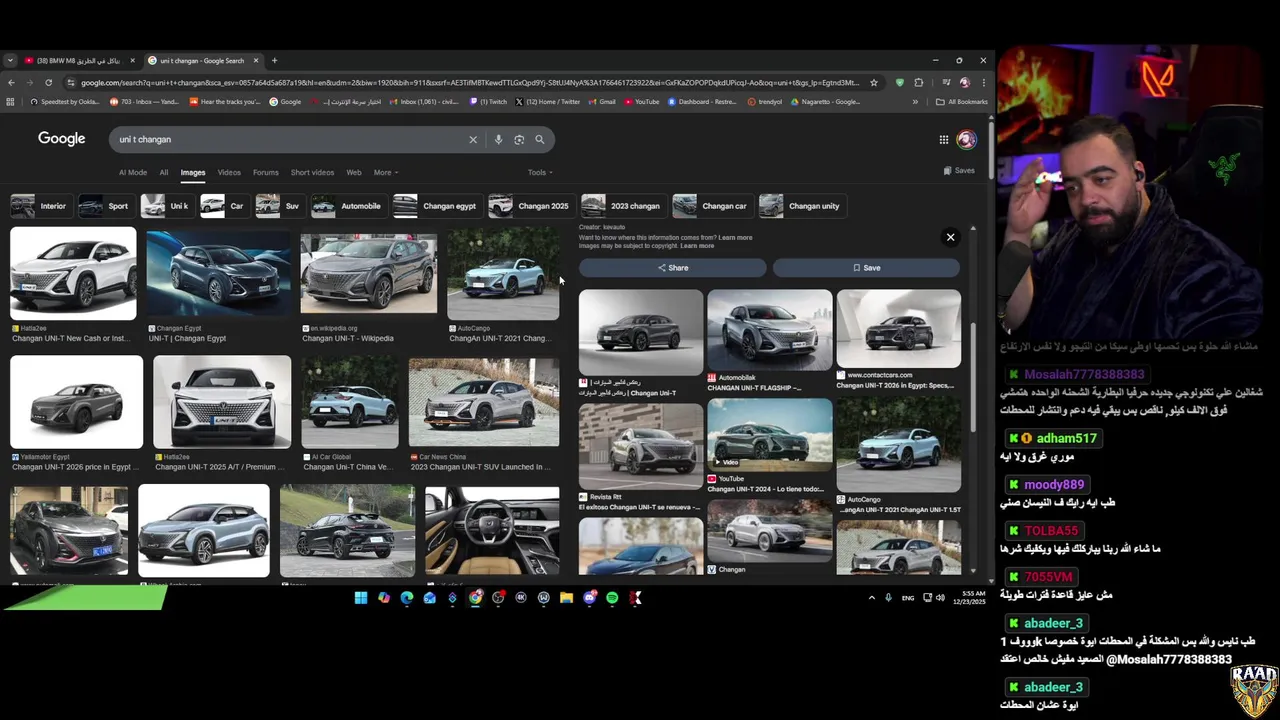Open a new Chrome tab
The height and width of the screenshot is (720, 1280).
274,60
